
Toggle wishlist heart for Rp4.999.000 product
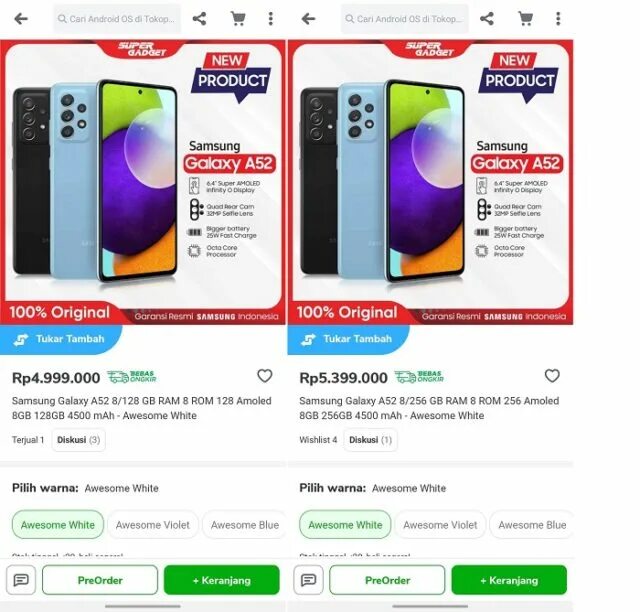click(264, 376)
